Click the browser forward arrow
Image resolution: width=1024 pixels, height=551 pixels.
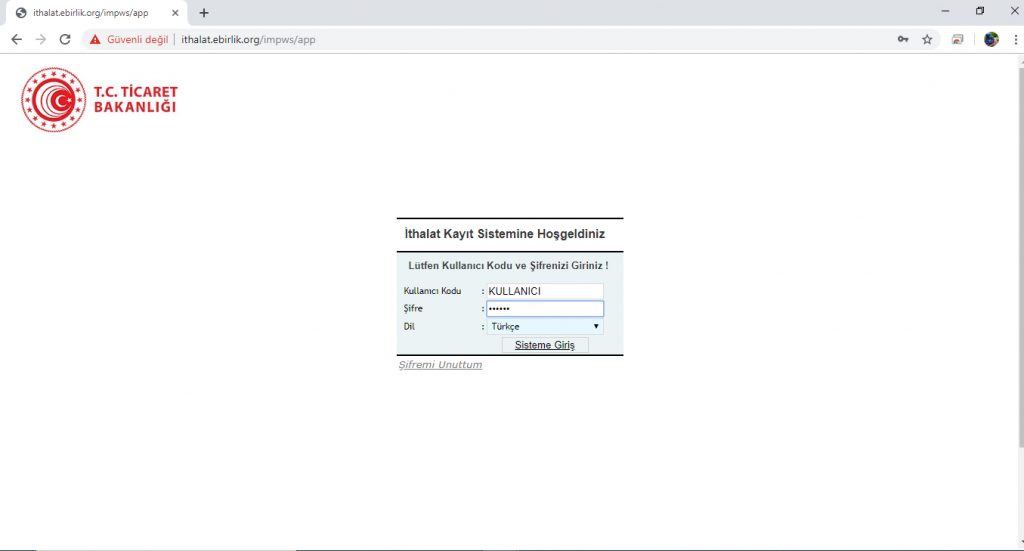click(41, 40)
